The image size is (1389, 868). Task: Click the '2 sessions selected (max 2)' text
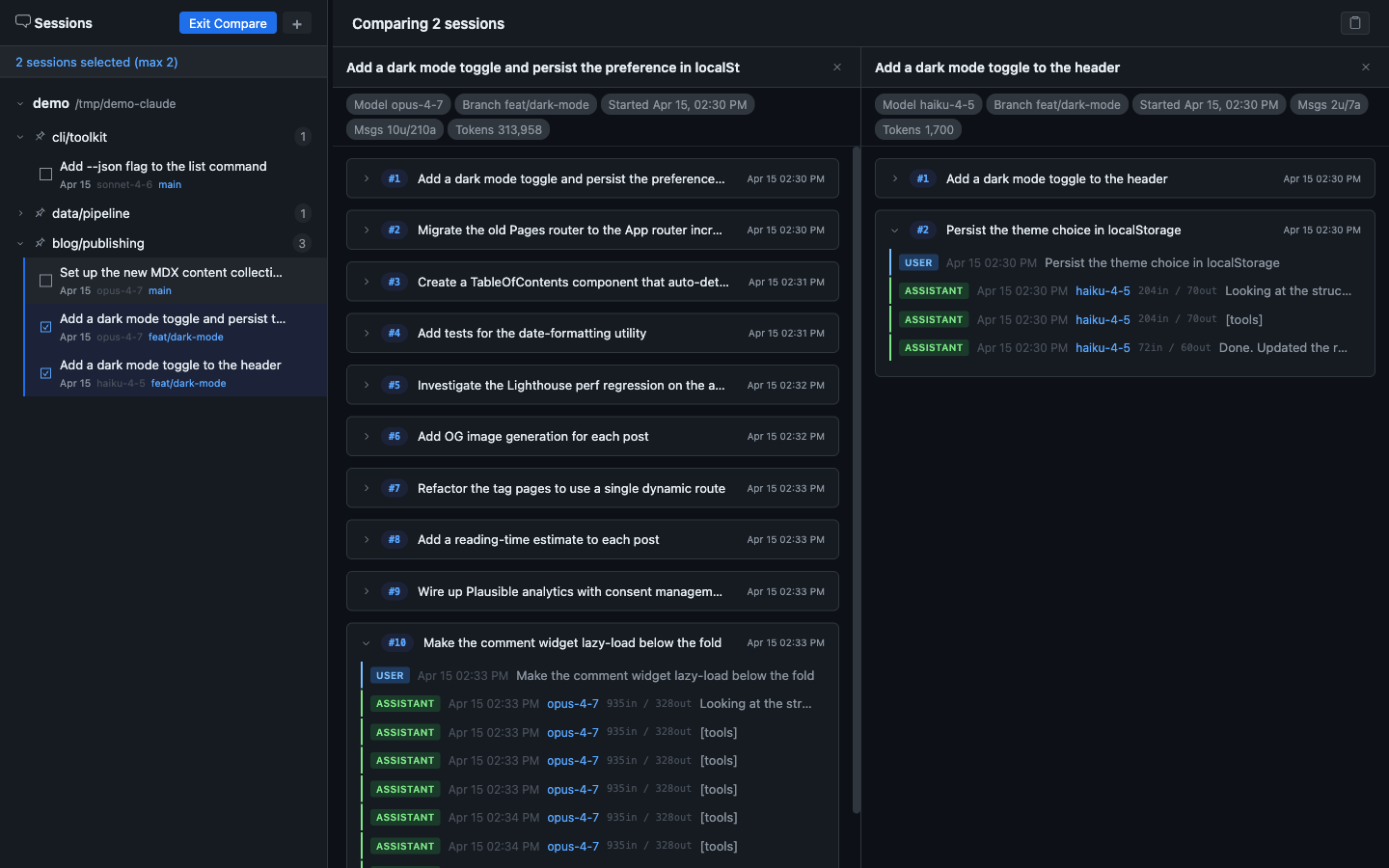coord(96,62)
